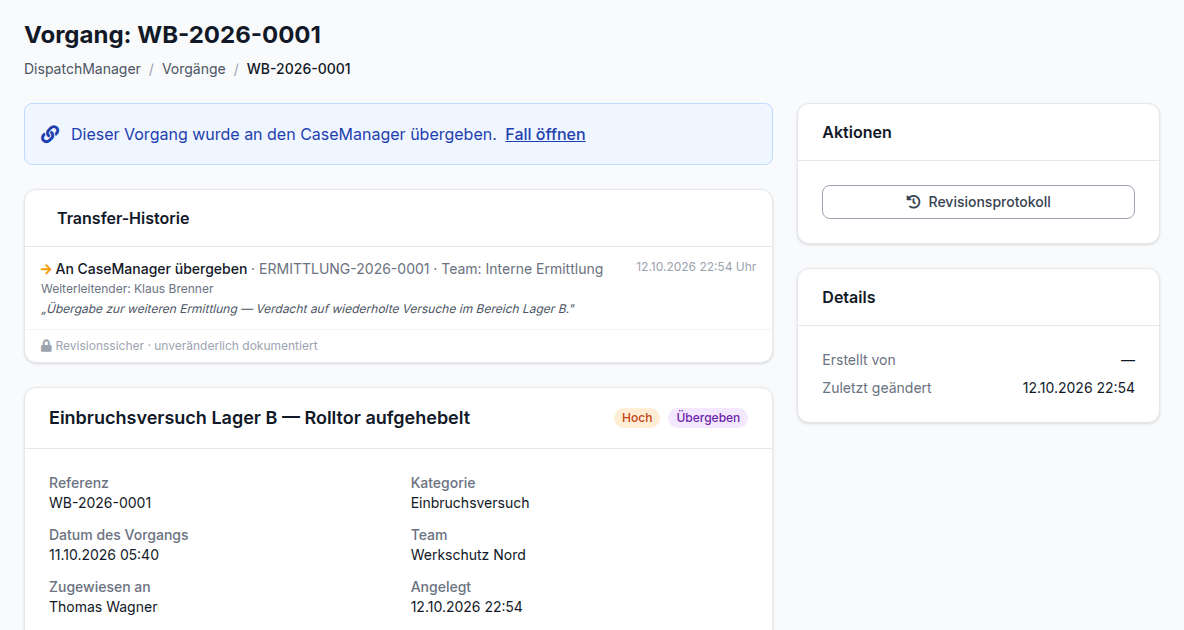Click the Revisionssicher unveränderlich dokumentiert note
This screenshot has height=630, width=1184.
point(187,345)
